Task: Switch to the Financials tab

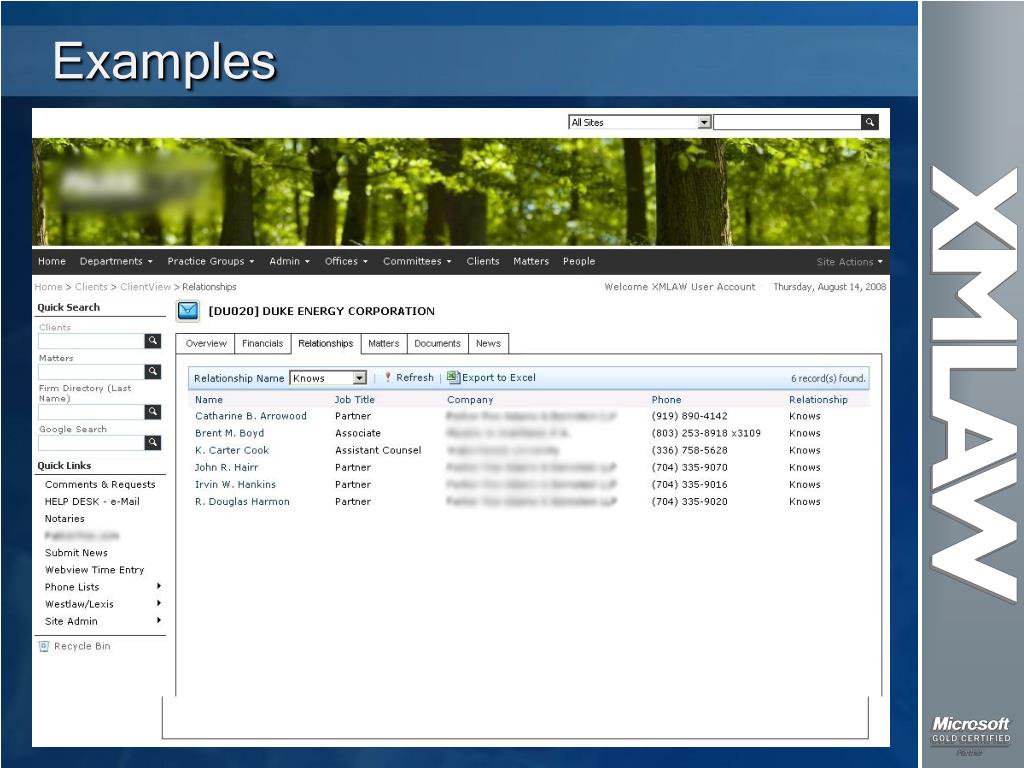Action: (x=263, y=344)
